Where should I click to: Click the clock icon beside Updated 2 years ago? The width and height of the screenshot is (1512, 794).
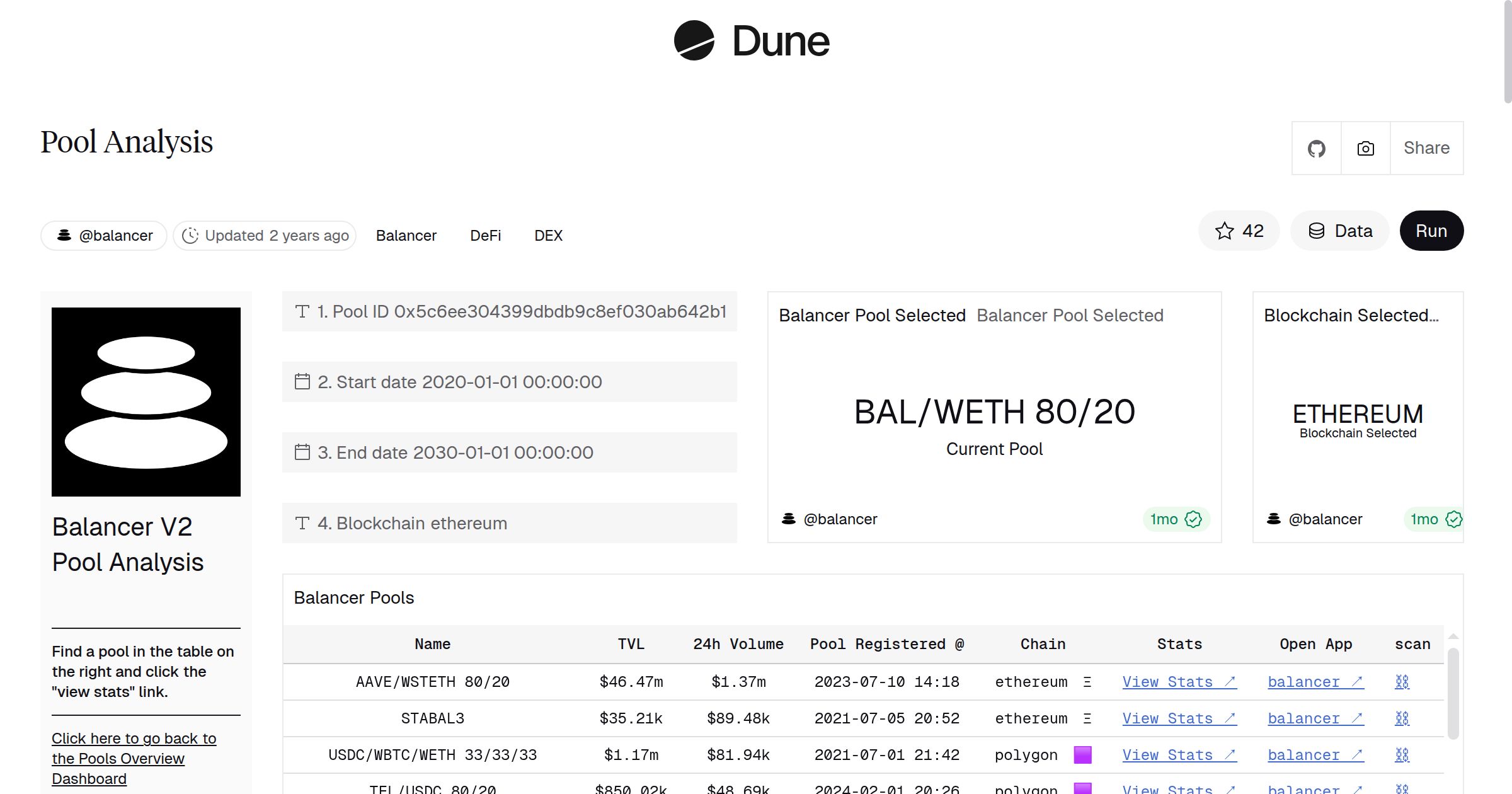191,235
